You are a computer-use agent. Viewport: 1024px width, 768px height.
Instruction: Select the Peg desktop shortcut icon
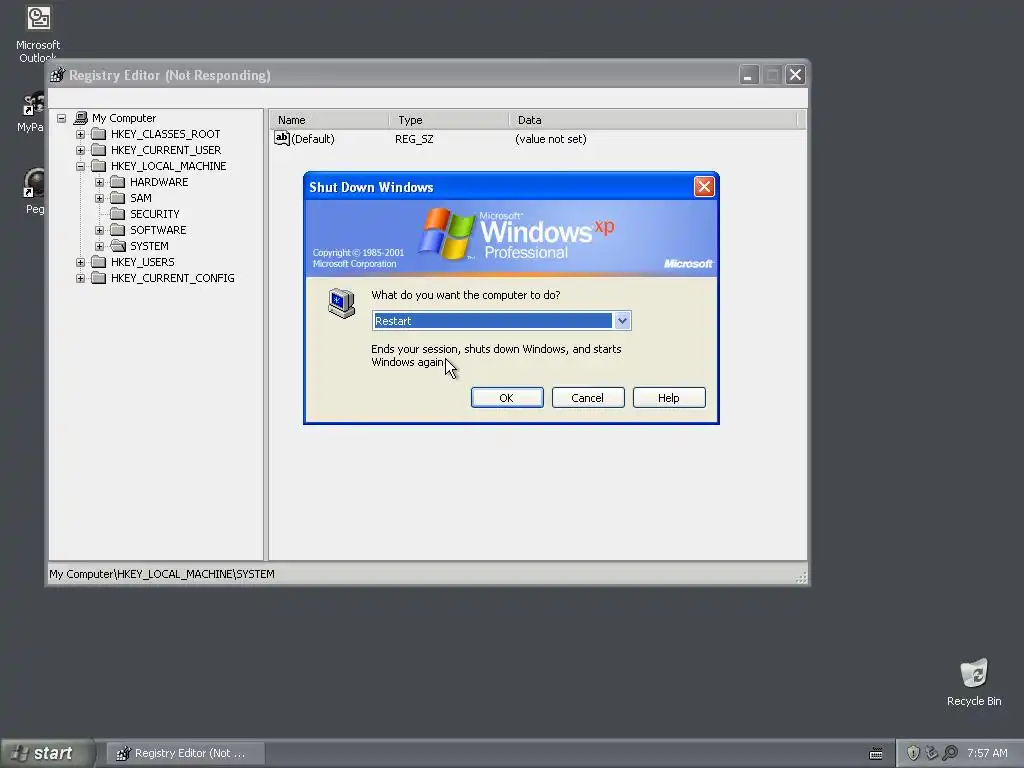click(x=34, y=191)
